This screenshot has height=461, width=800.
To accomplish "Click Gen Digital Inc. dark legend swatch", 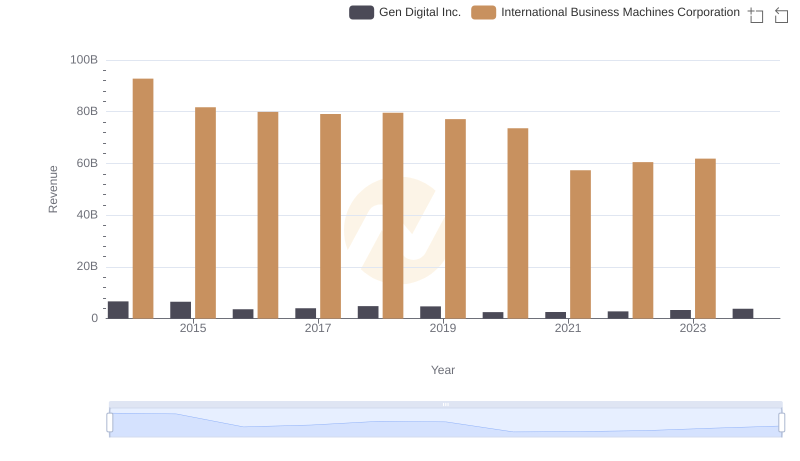I will [361, 12].
